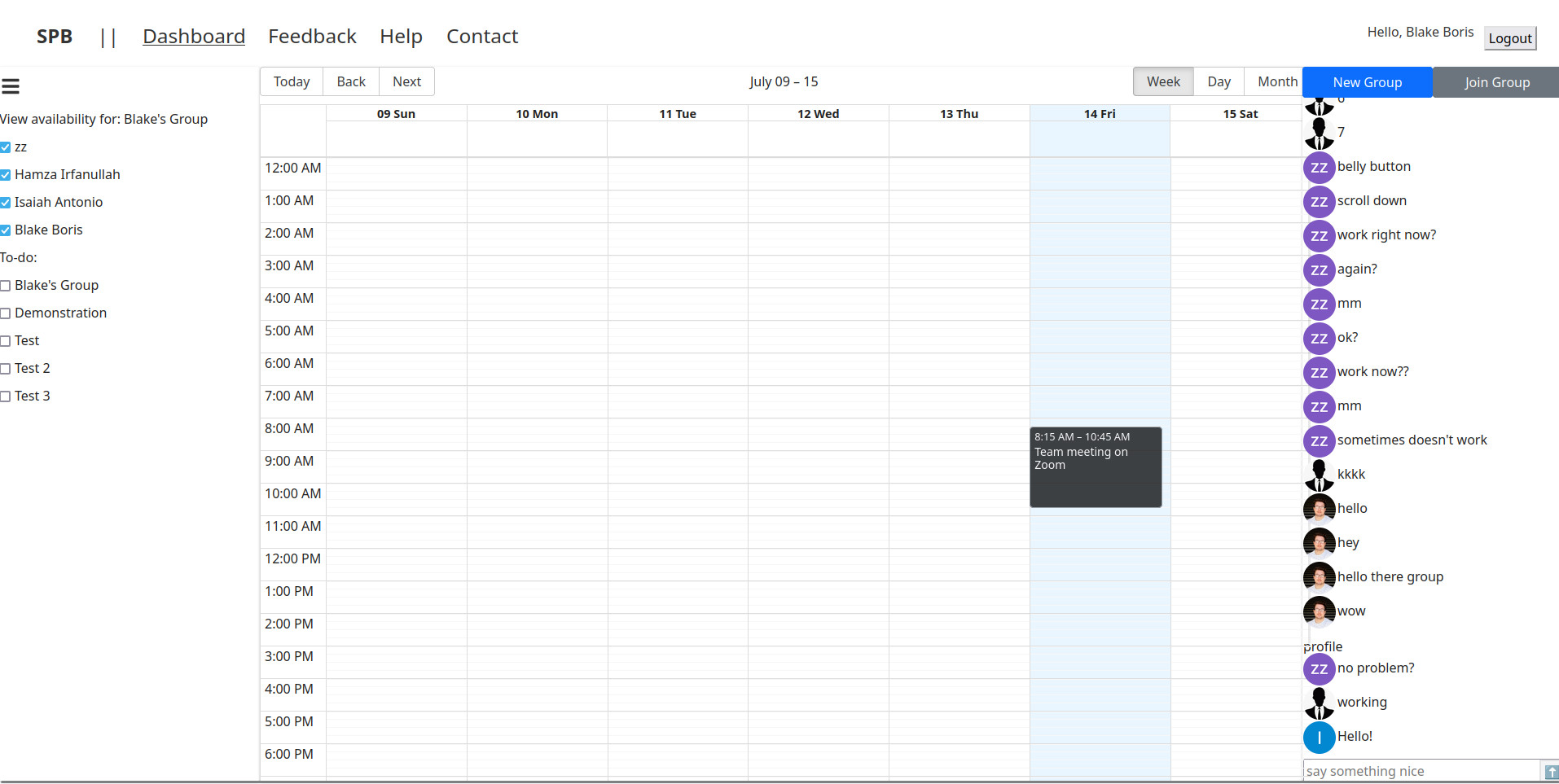
Task: Uncheck Hamza Irfanullah availability checkbox
Action: [x=6, y=175]
